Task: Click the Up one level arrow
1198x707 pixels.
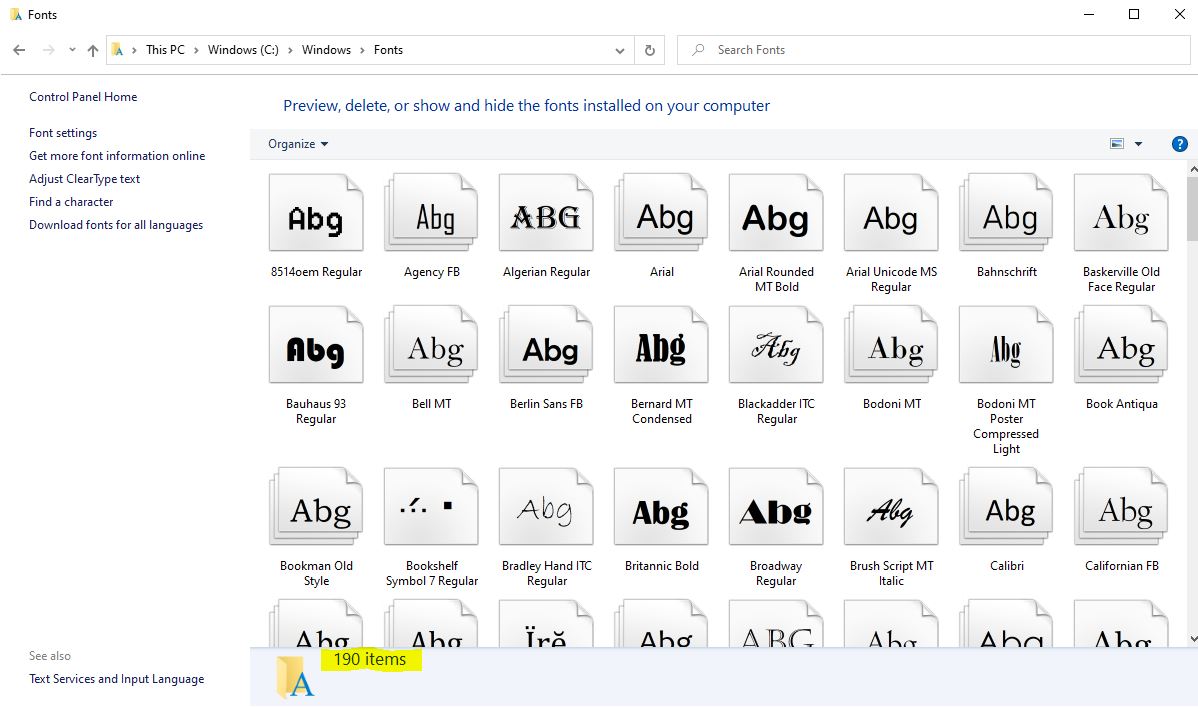Action: 93,50
